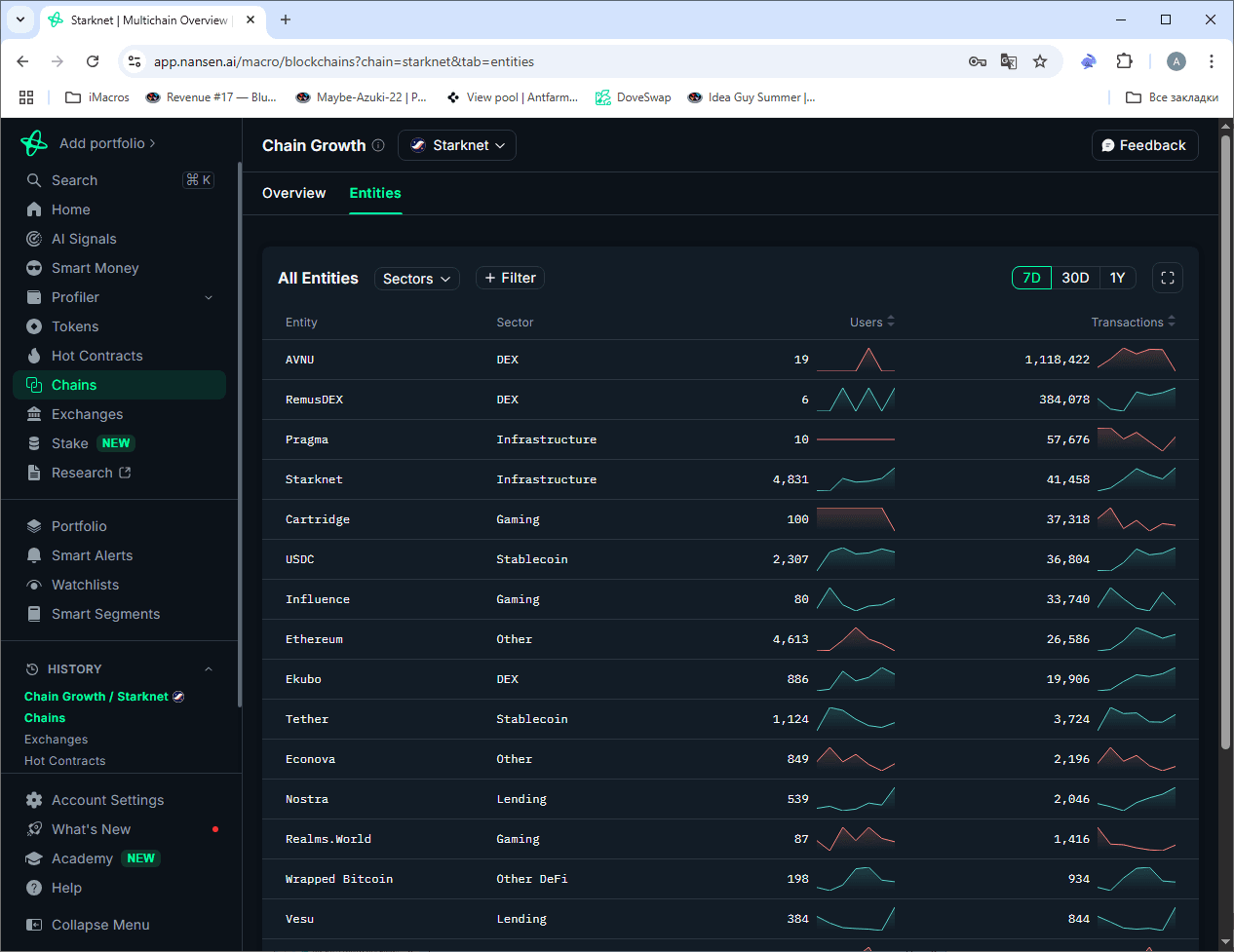This screenshot has width=1234, height=952.
Task: Click the Filter button
Action: [x=510, y=278]
